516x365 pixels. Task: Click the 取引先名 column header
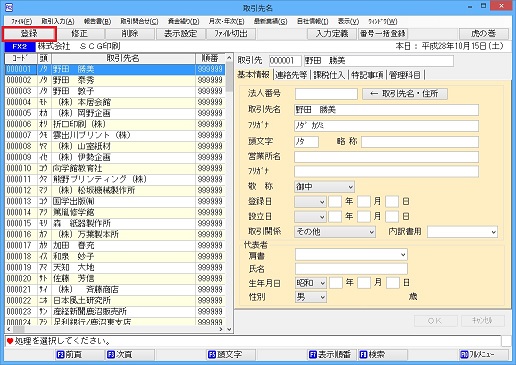pos(123,58)
